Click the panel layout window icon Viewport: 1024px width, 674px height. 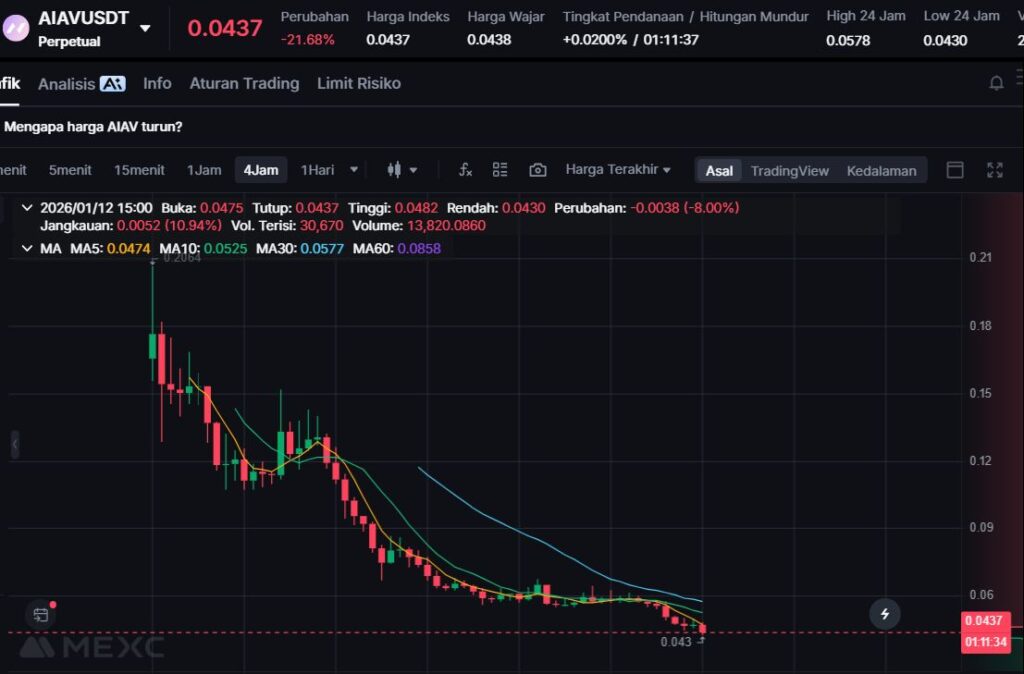point(955,170)
